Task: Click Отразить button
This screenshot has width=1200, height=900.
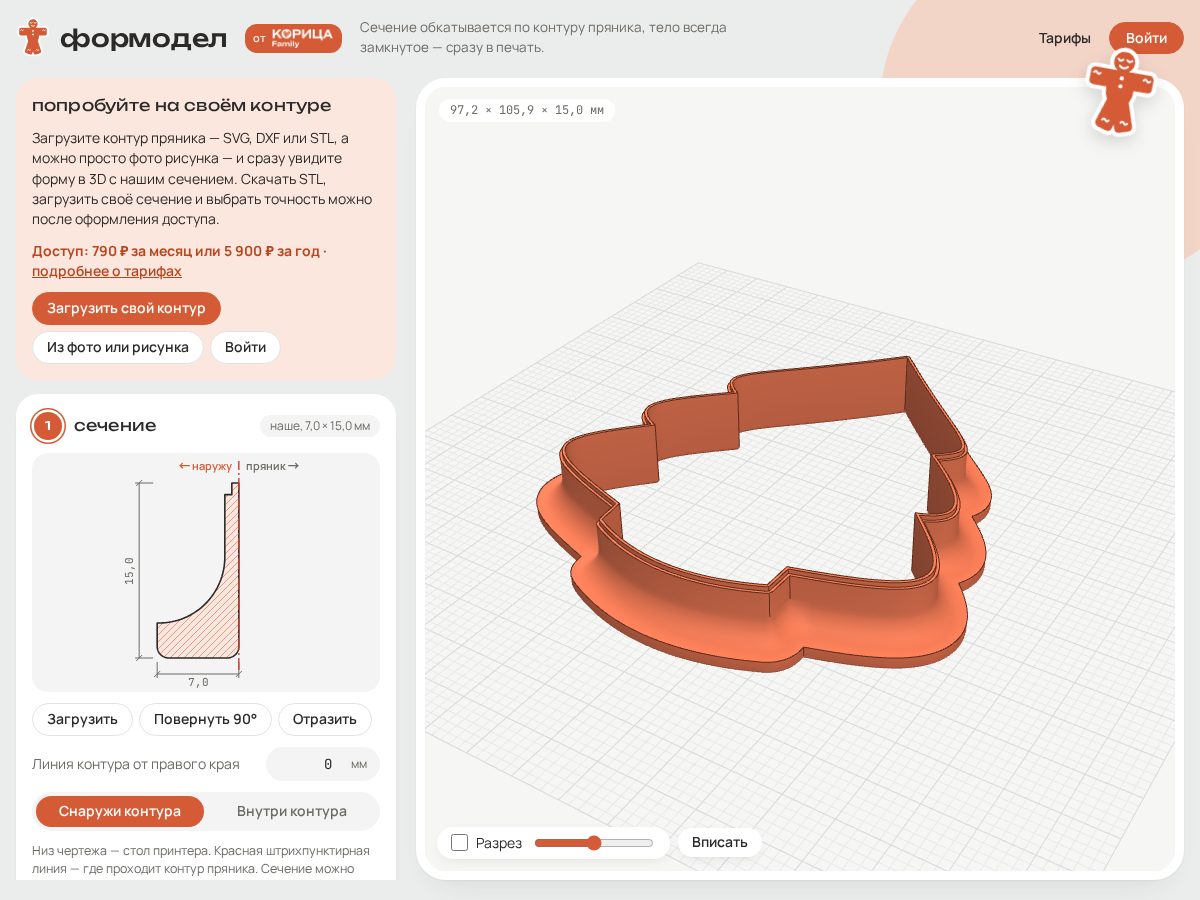Action: coord(325,719)
